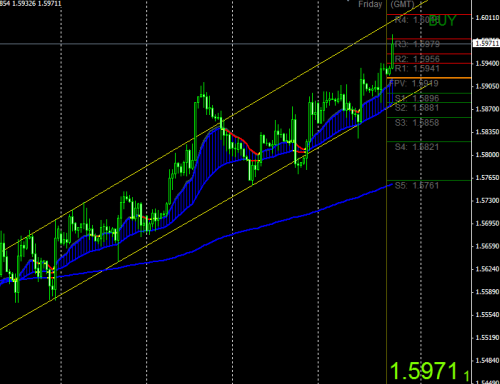Click the current price tag 1.59711 on axis
Image resolution: width=500 pixels, height=384 pixels.
pos(487,43)
